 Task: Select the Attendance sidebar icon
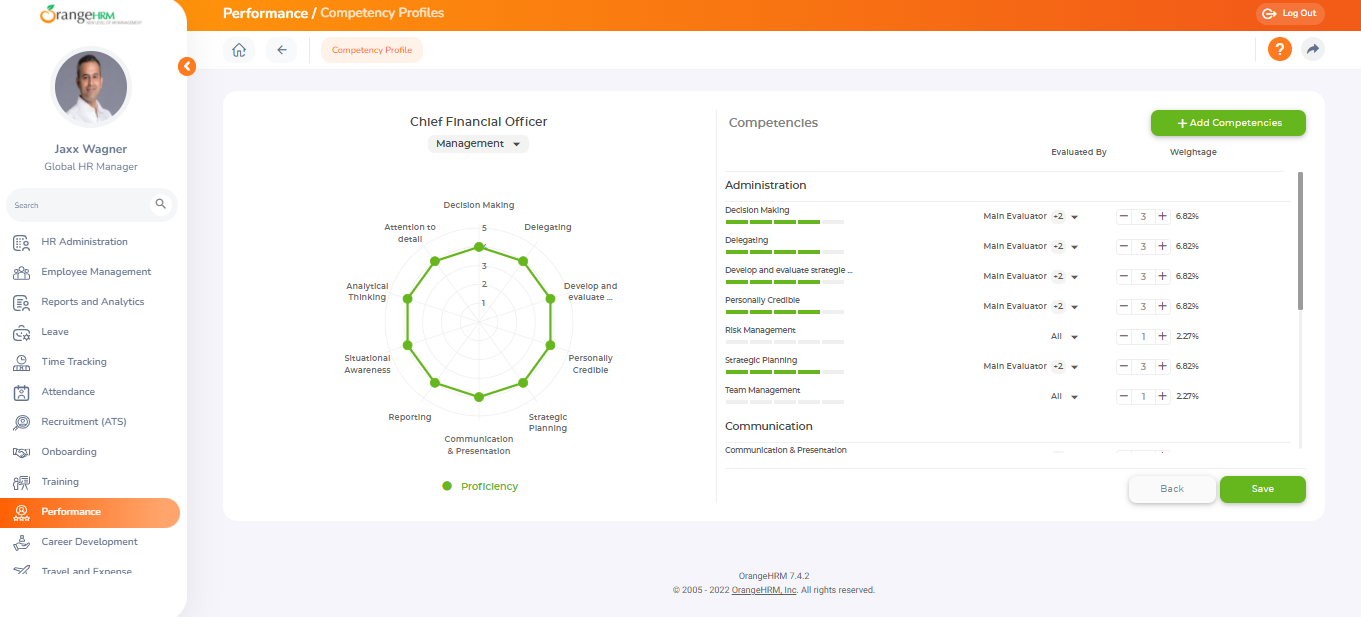pyautogui.click(x=19, y=391)
